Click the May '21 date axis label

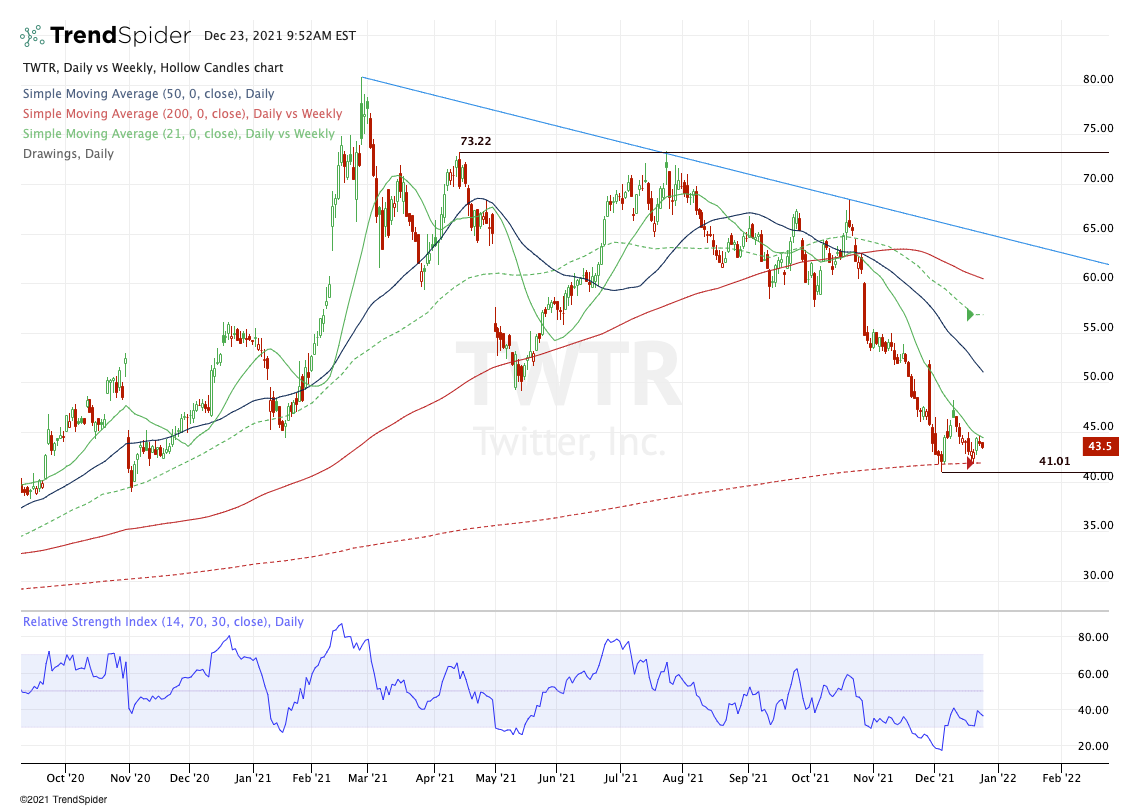point(495,778)
